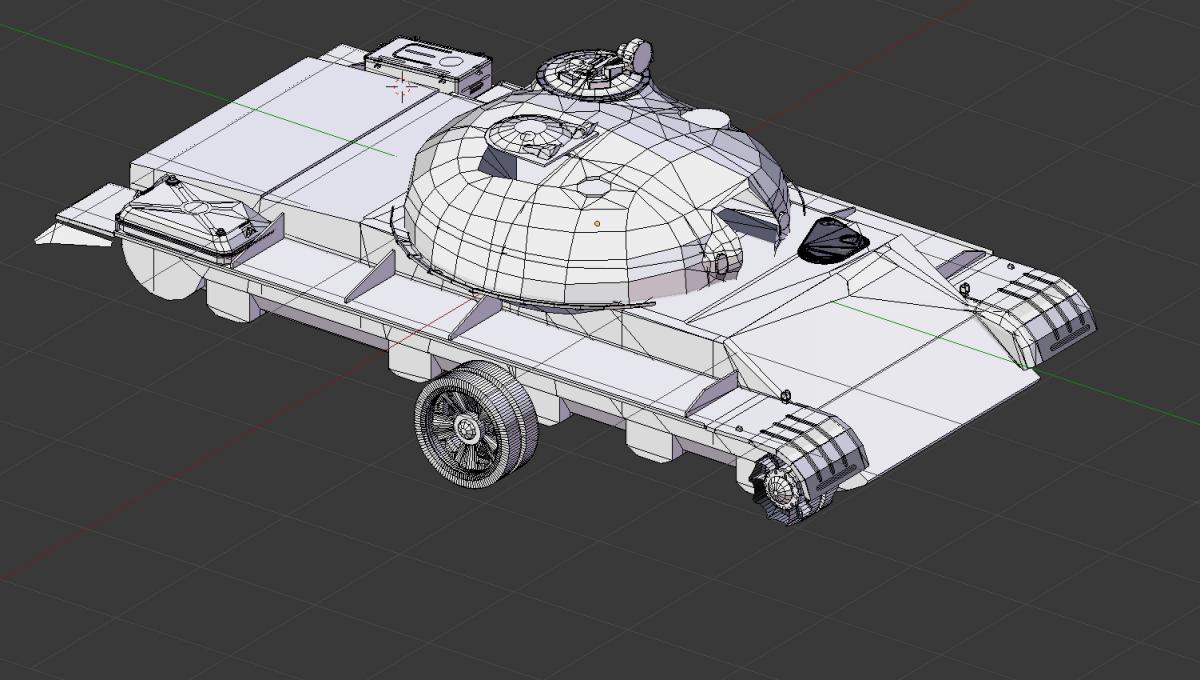
Task: Select the far ribbed front fender
Action: 1045,312
